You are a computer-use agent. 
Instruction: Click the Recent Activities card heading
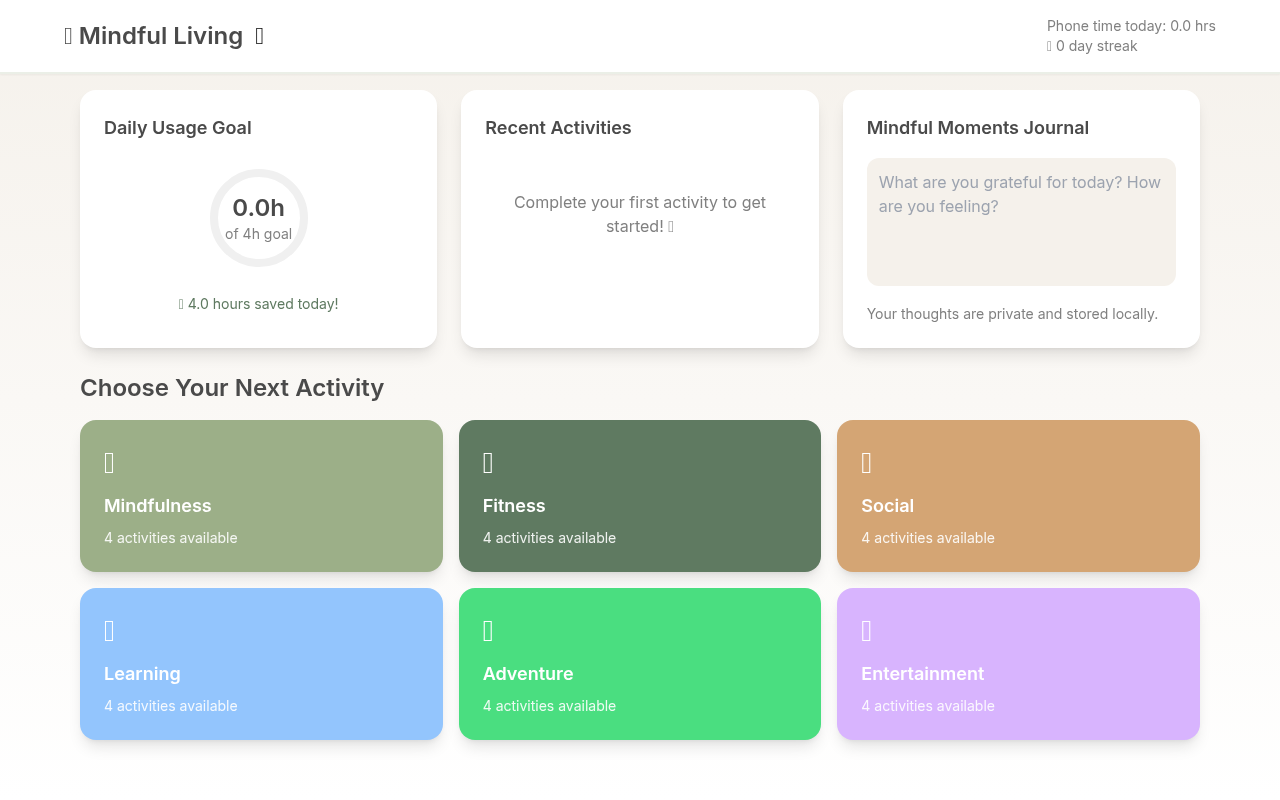[558, 128]
